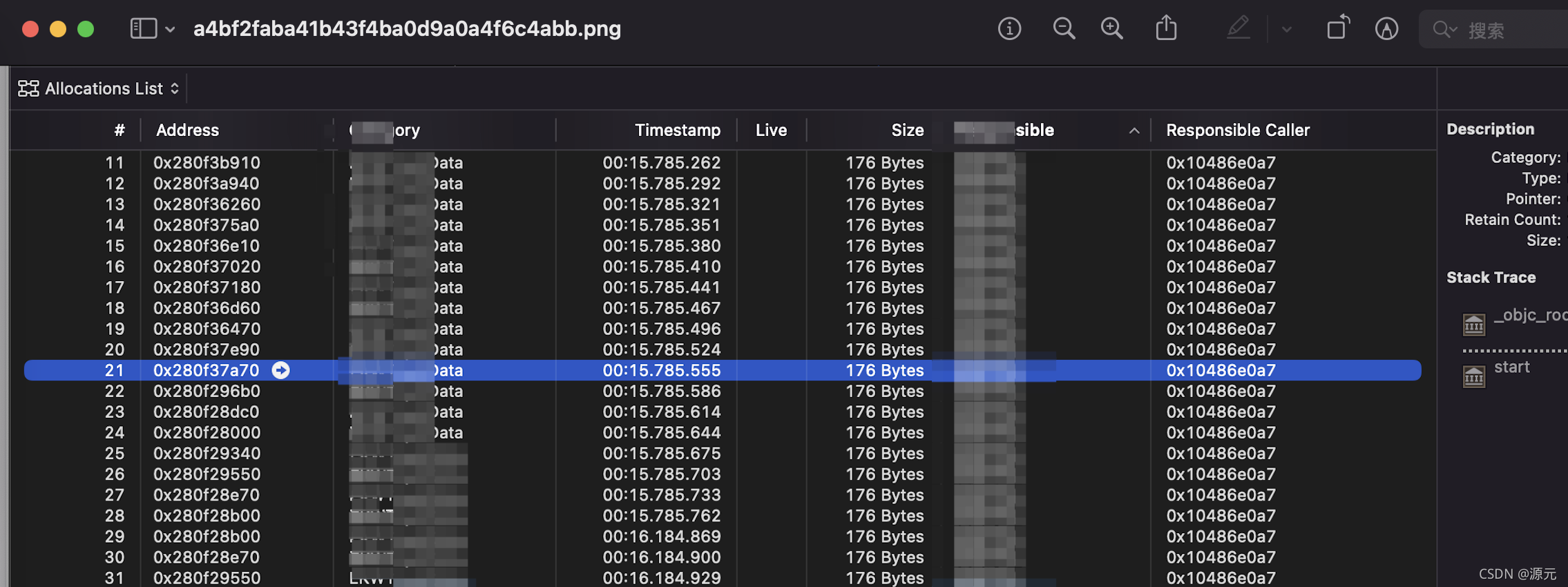Viewport: 1568px width, 587px height.
Task: Select row with address 0x280f36d60
Action: point(723,308)
